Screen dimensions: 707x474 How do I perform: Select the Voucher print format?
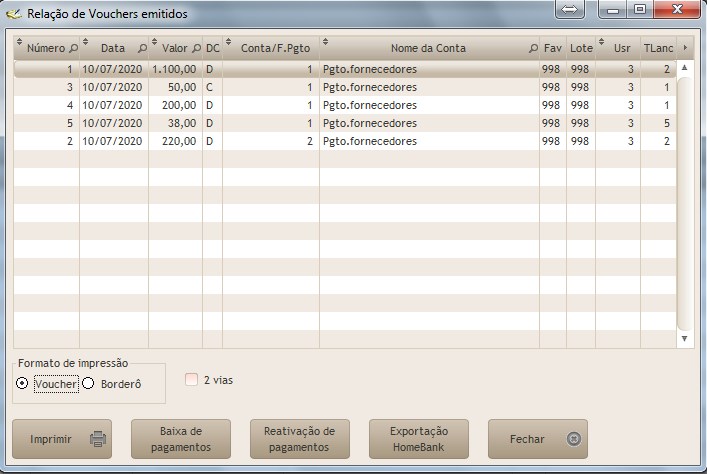[x=23, y=384]
